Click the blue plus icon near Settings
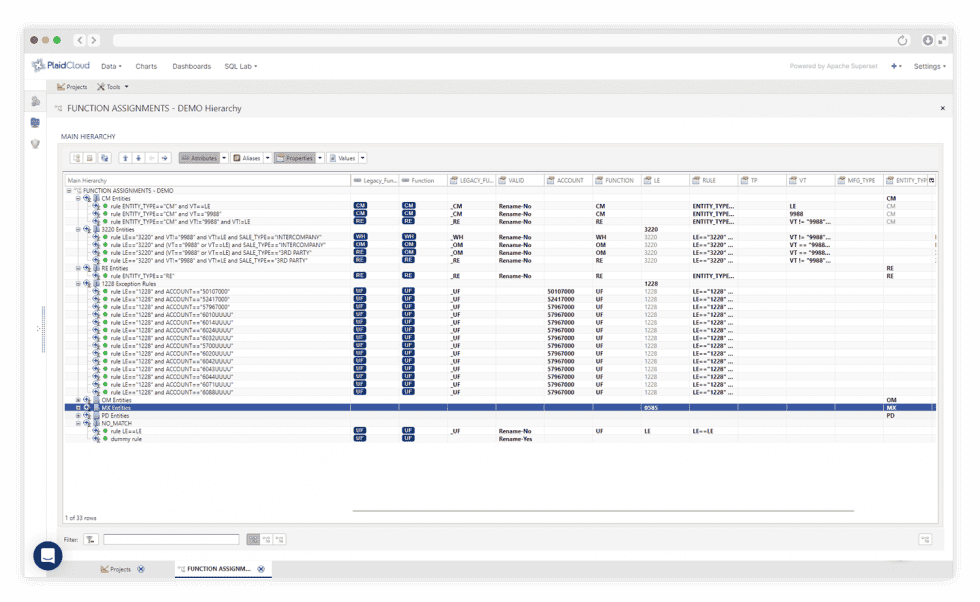Image resolution: width=980 pixels, height=602 pixels. point(896,66)
